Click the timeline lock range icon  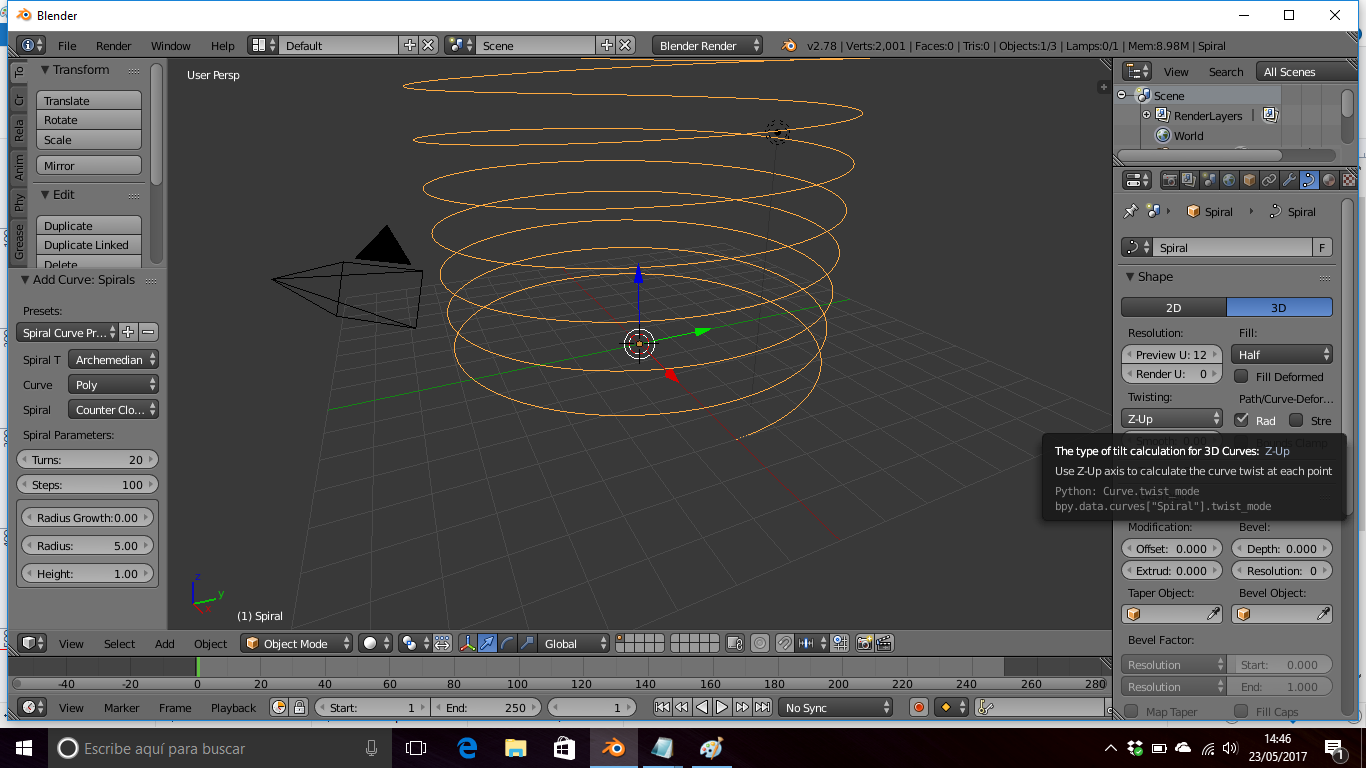298,707
